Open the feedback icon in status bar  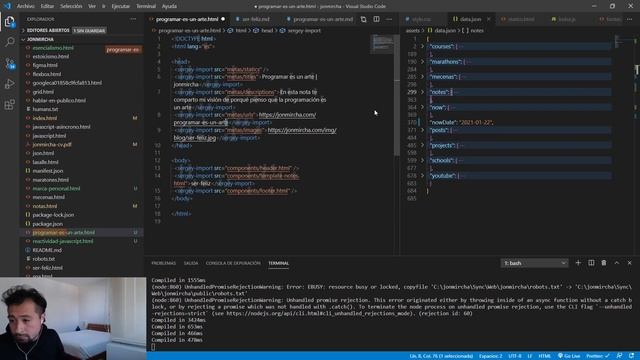[620, 356]
